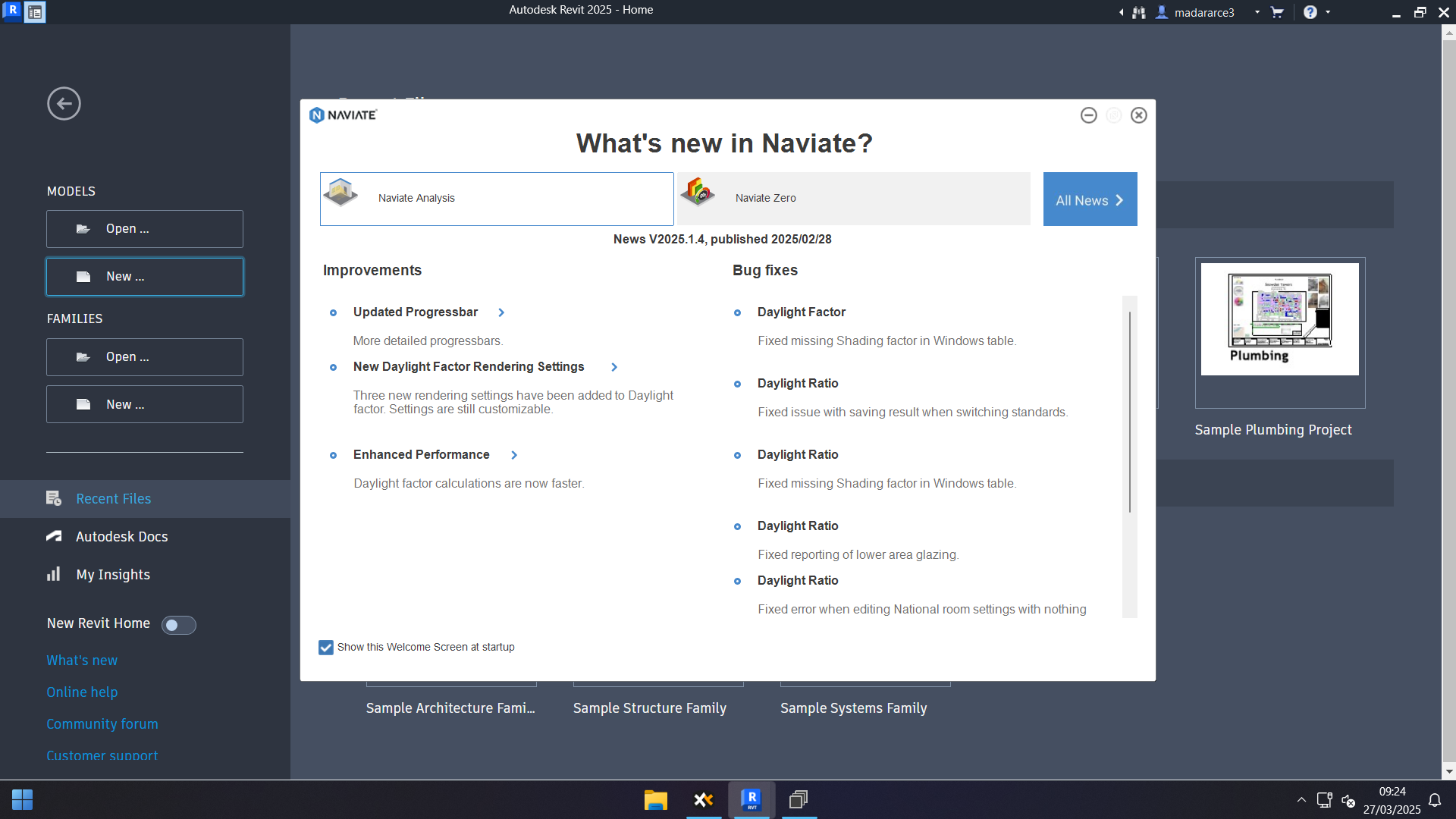The image size is (1456, 819).
Task: Click the help question mark icon
Action: pos(1310,12)
